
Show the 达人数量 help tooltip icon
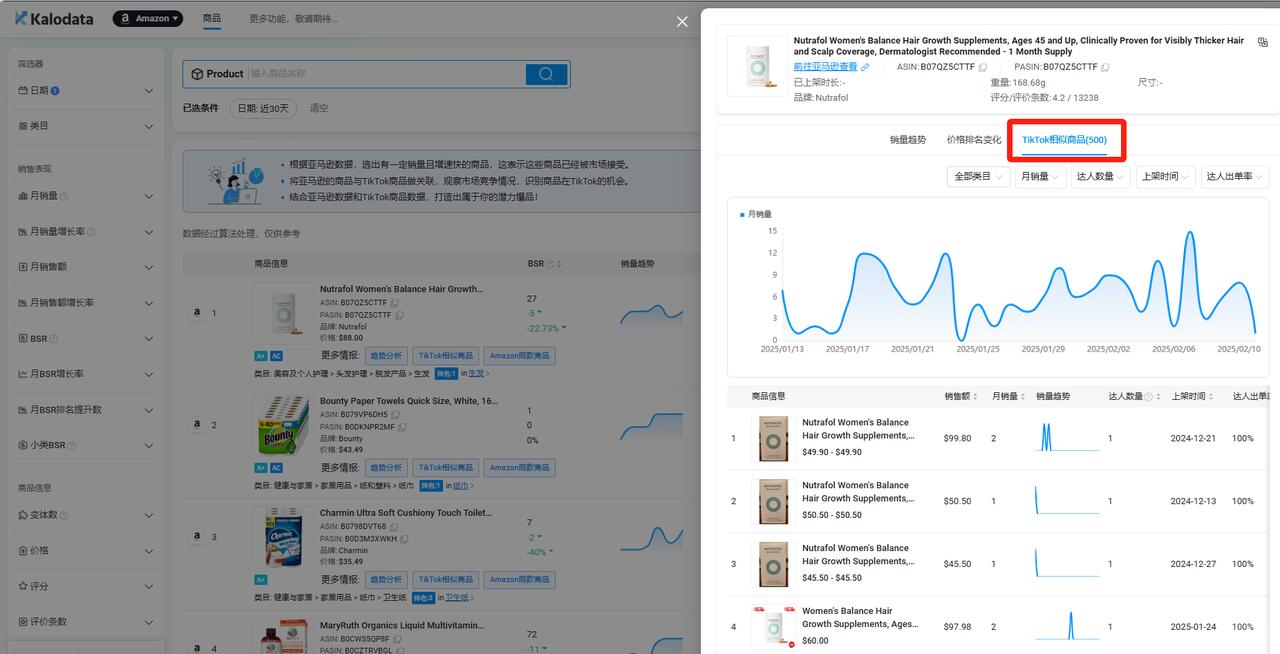[1148, 397]
